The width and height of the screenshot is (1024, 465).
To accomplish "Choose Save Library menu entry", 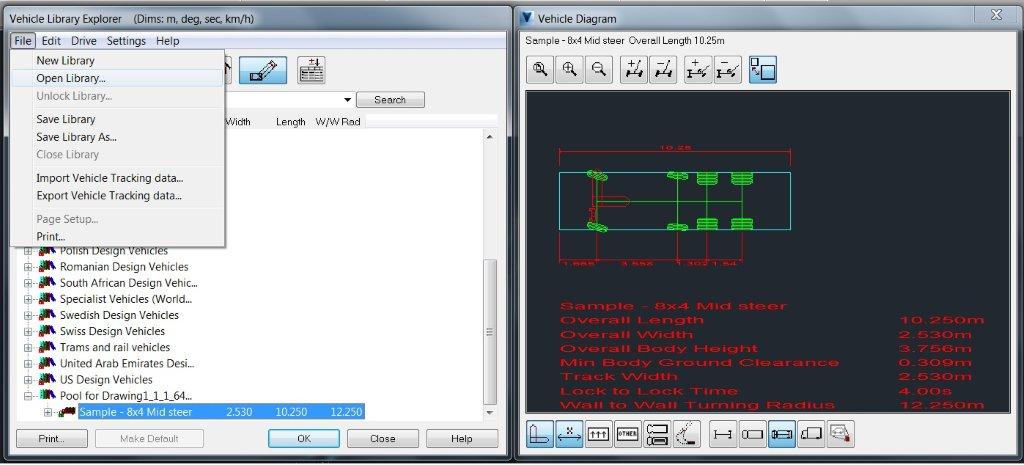I will 118,120.
